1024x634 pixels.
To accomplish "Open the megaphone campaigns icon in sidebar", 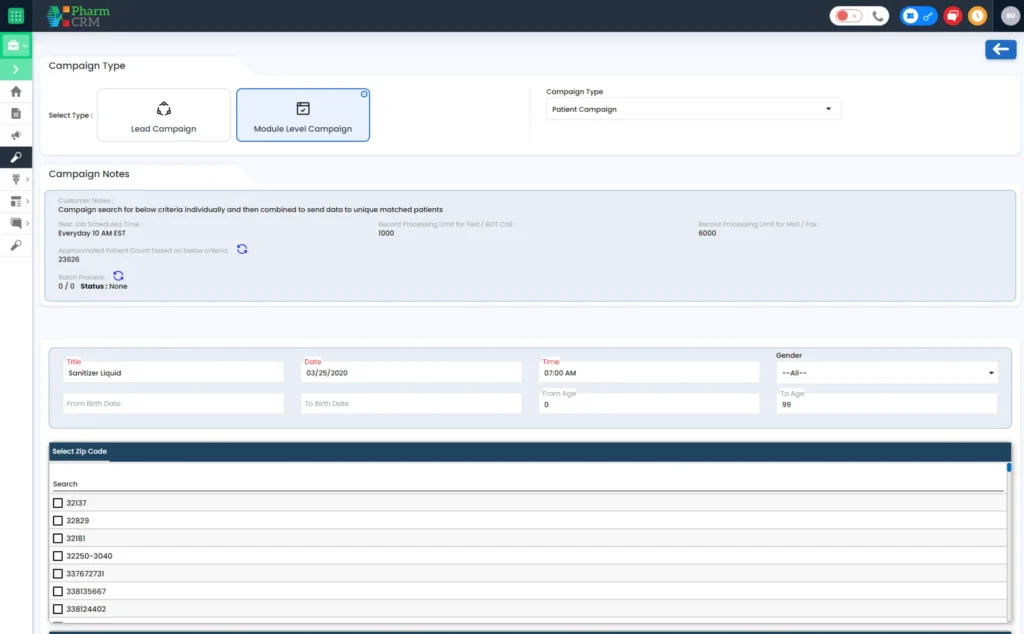I will pos(15,135).
